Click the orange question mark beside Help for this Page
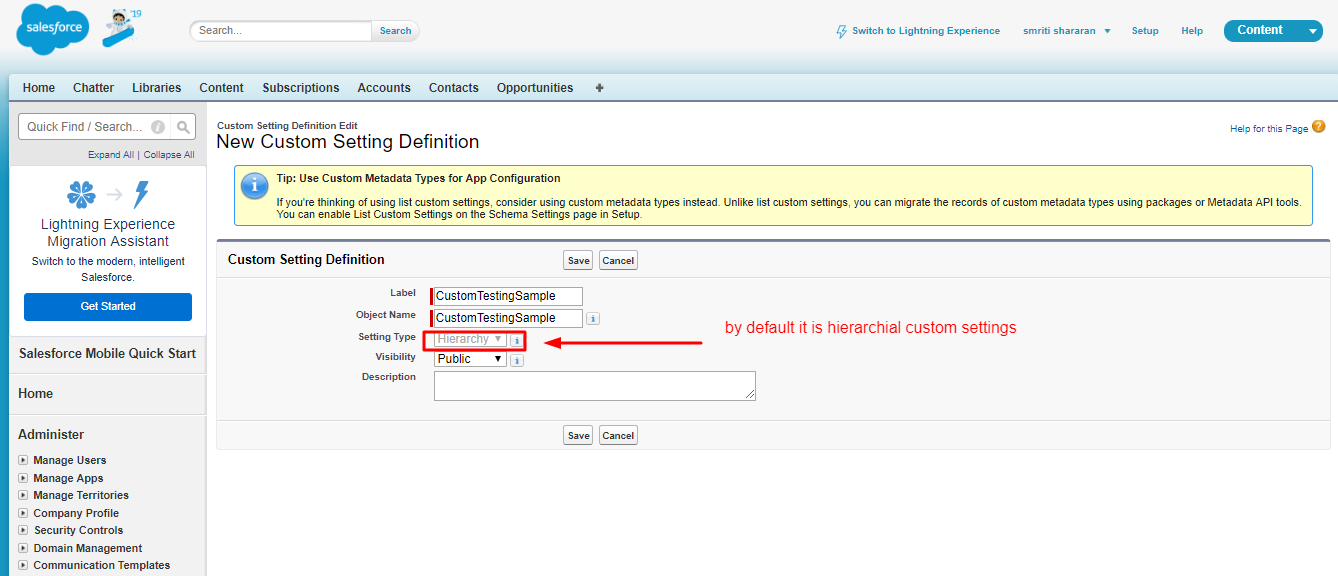The height and width of the screenshot is (576, 1338). (1318, 127)
